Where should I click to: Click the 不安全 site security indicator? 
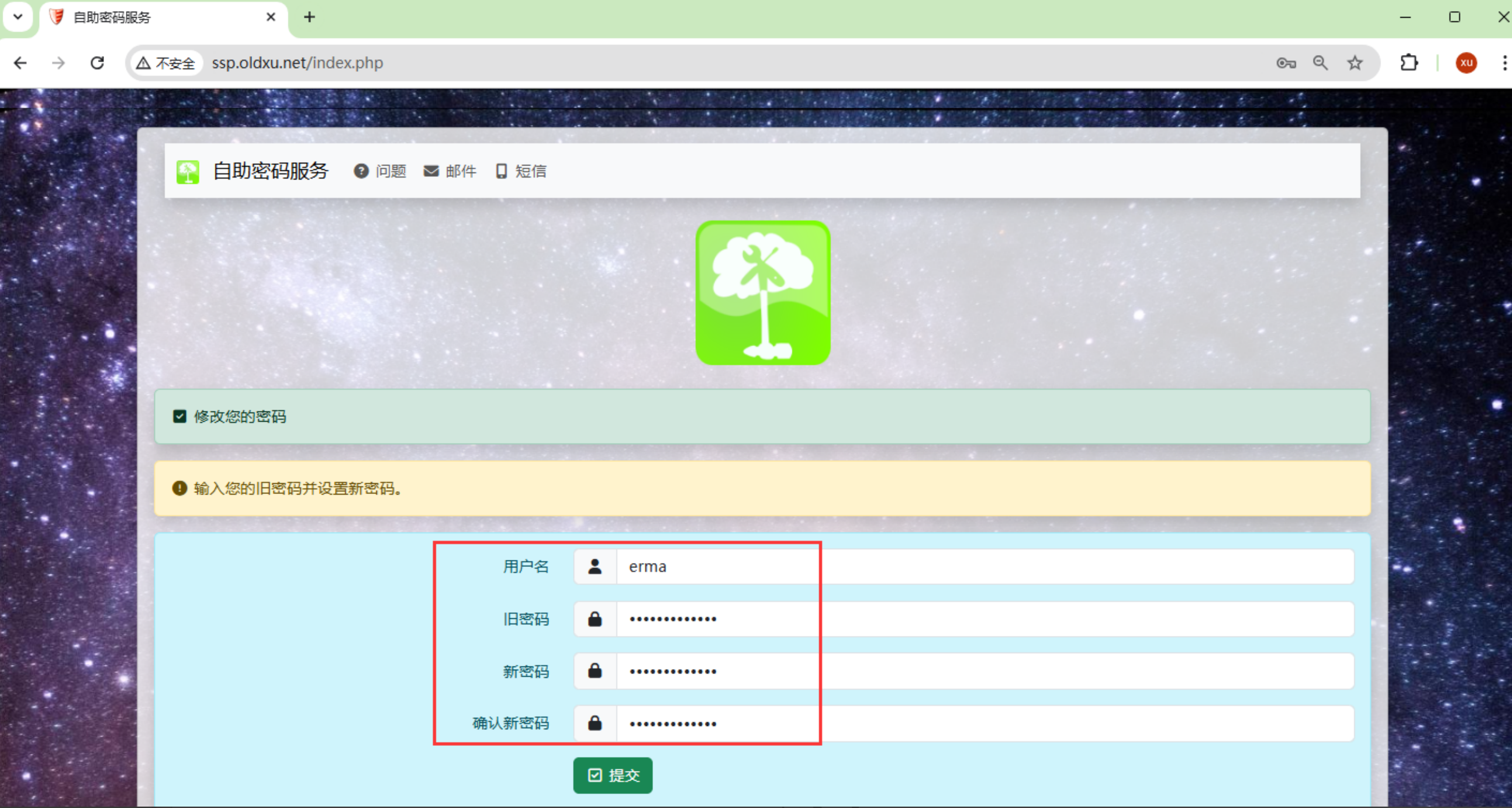coord(166,63)
